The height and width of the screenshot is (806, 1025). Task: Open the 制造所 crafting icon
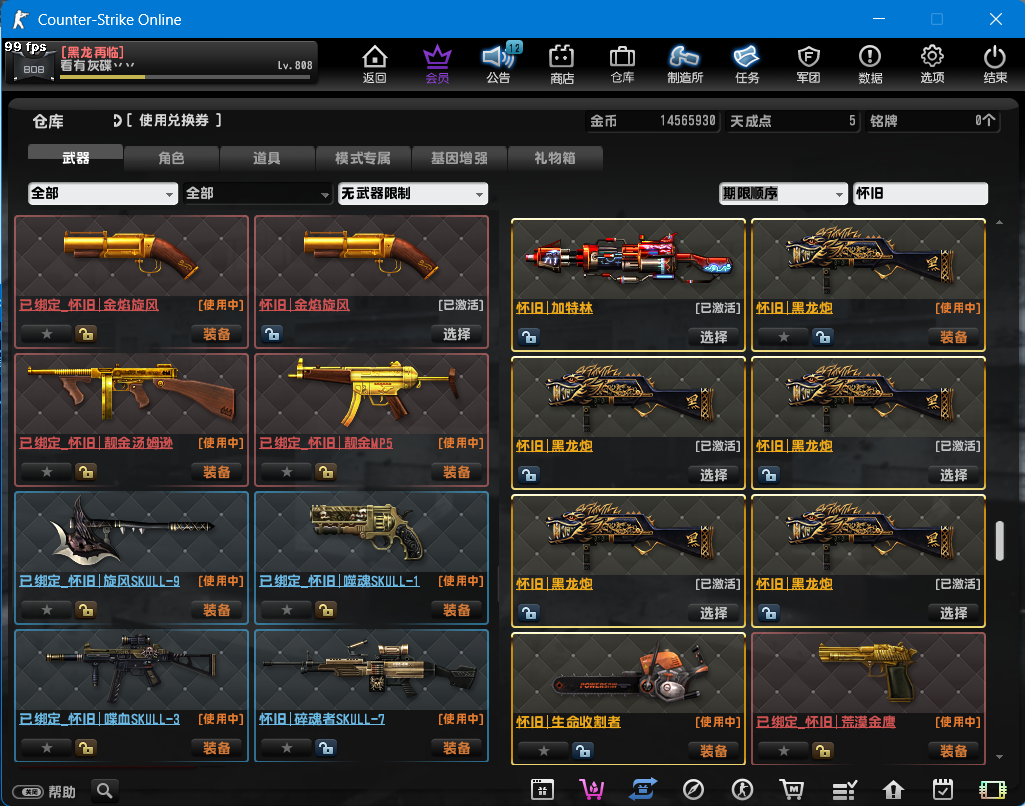(x=684, y=64)
